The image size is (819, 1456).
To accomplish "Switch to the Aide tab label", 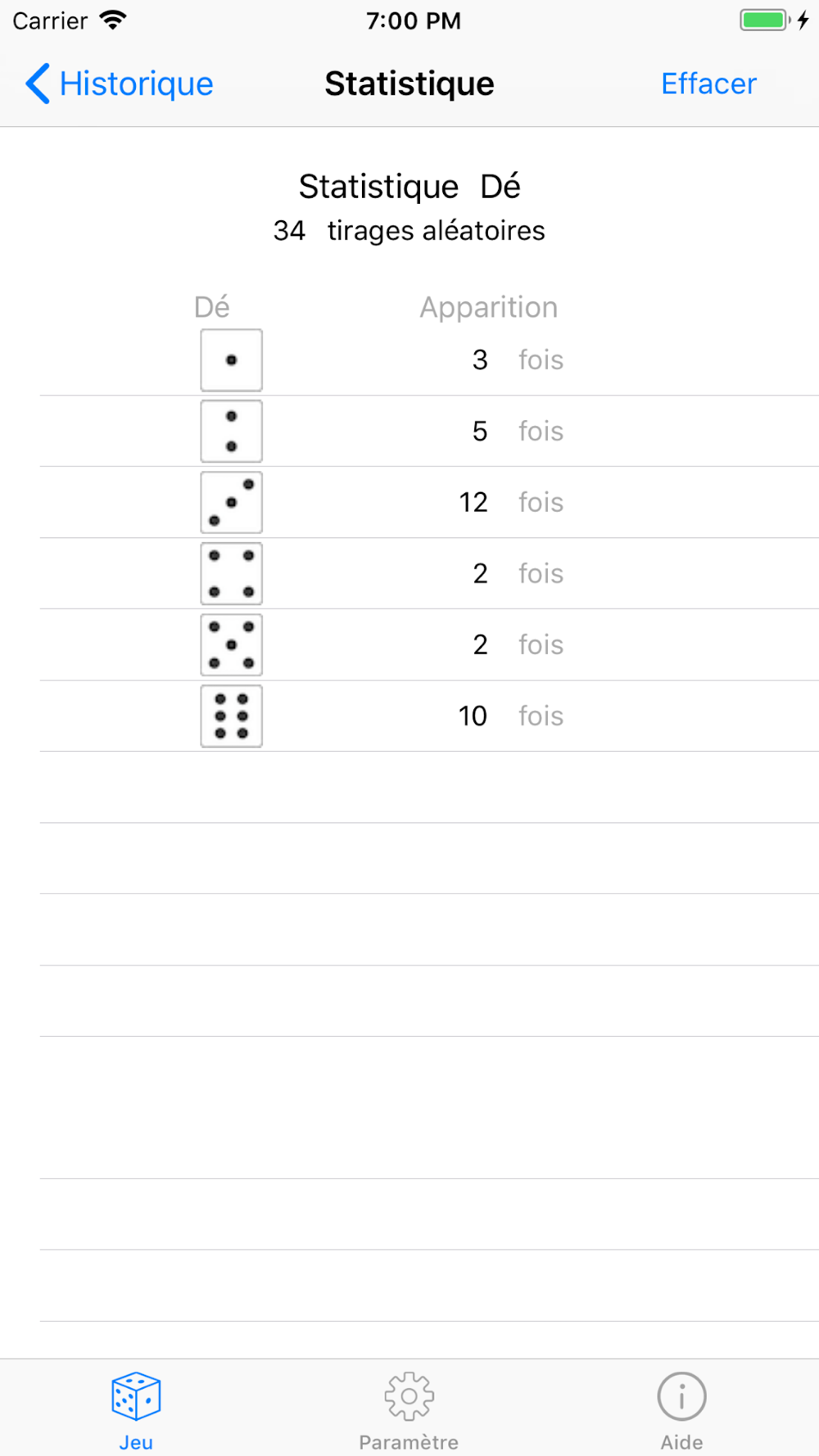I will 681,1442.
